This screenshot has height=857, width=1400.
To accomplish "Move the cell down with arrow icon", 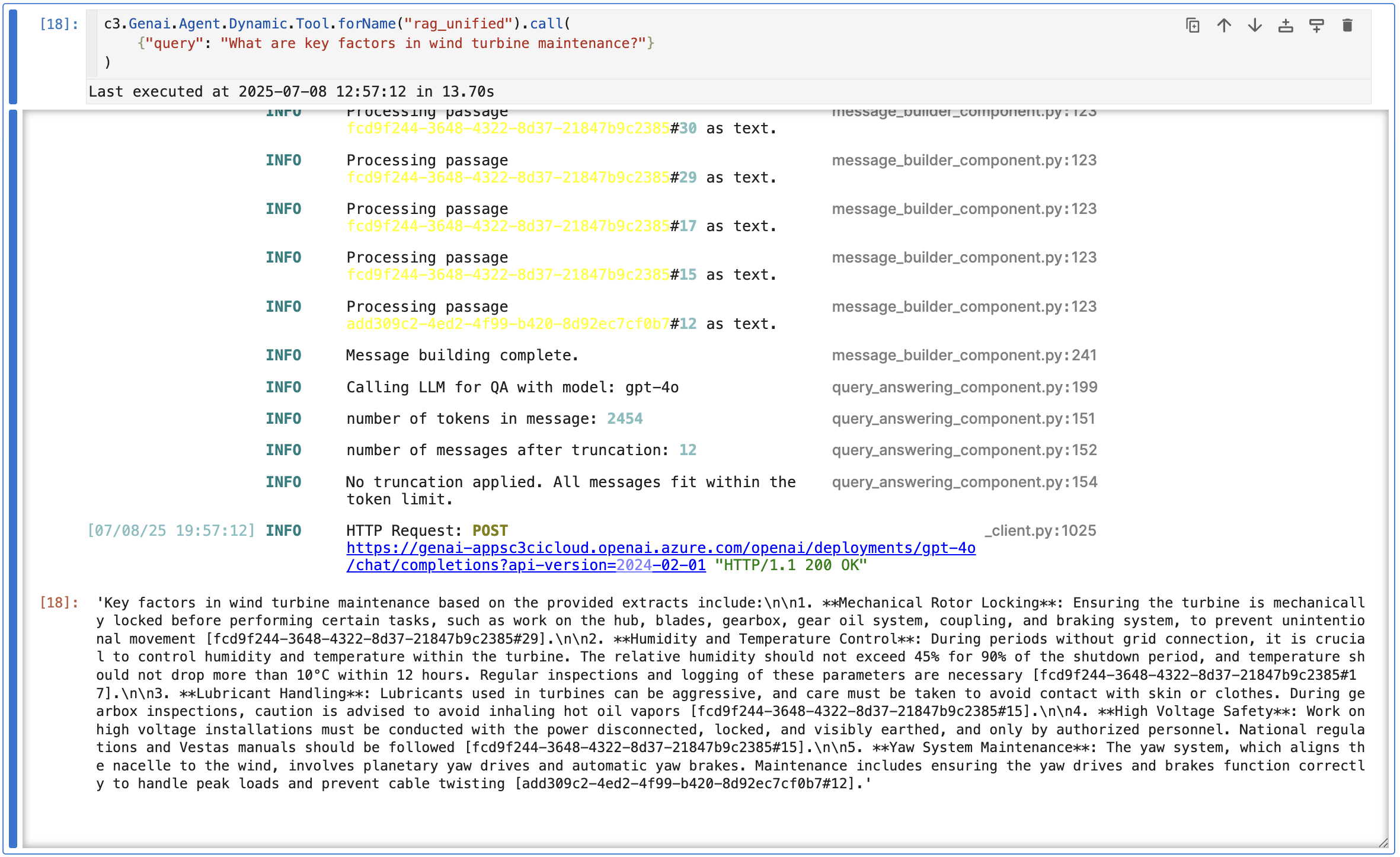I will (1255, 25).
